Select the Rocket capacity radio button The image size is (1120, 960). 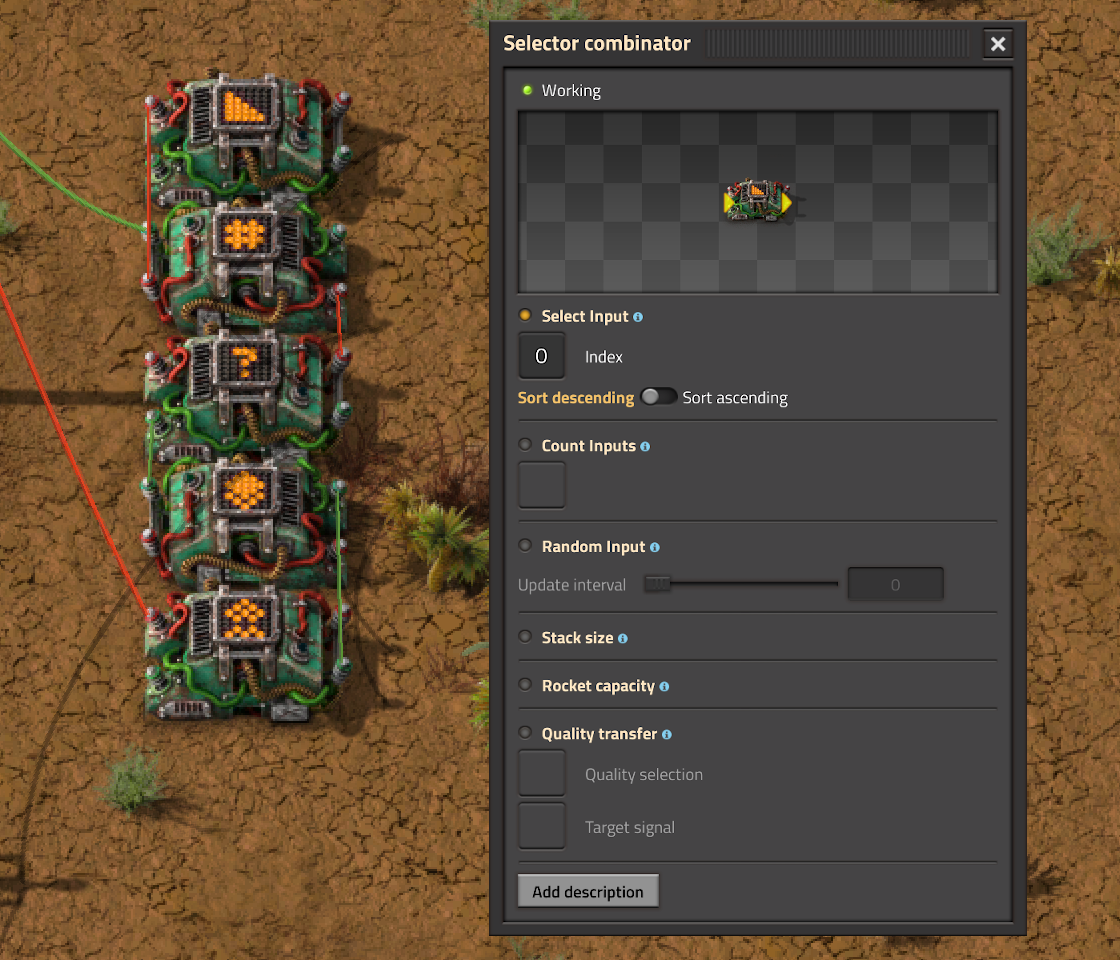[525, 684]
